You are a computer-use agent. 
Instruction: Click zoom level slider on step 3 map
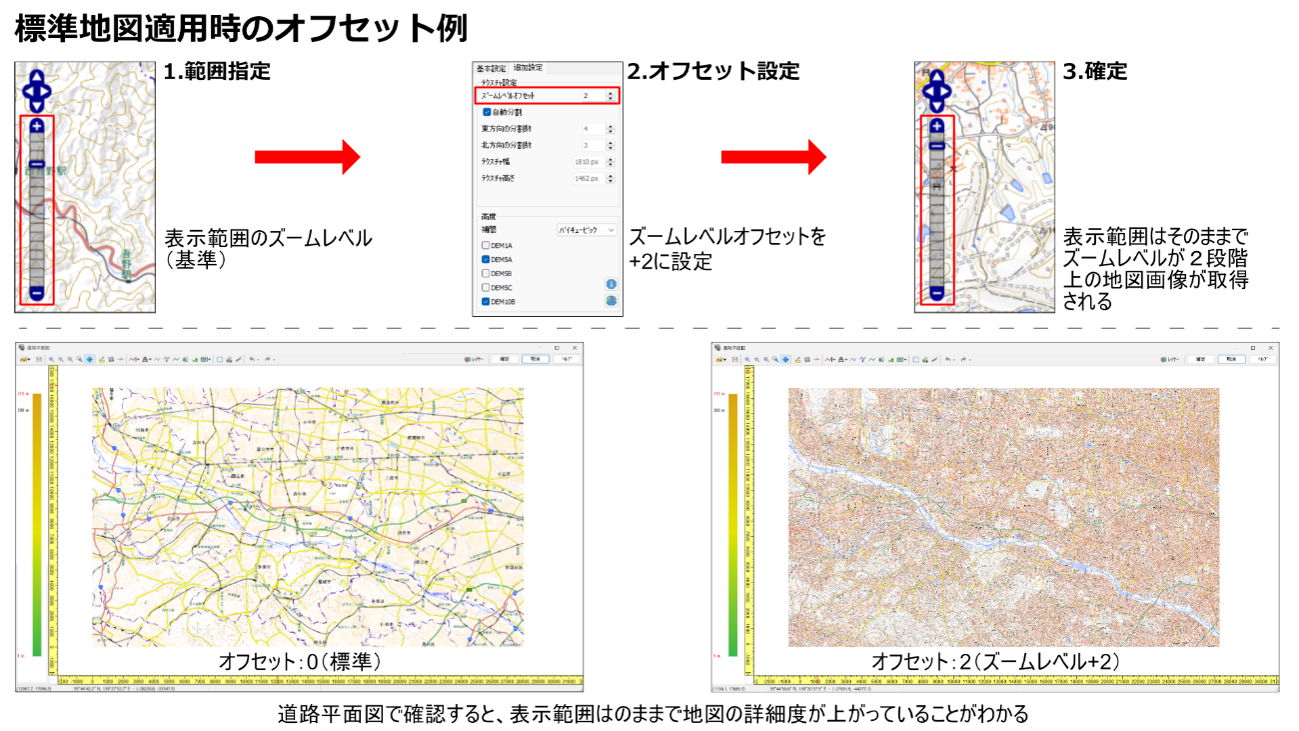tap(936, 210)
